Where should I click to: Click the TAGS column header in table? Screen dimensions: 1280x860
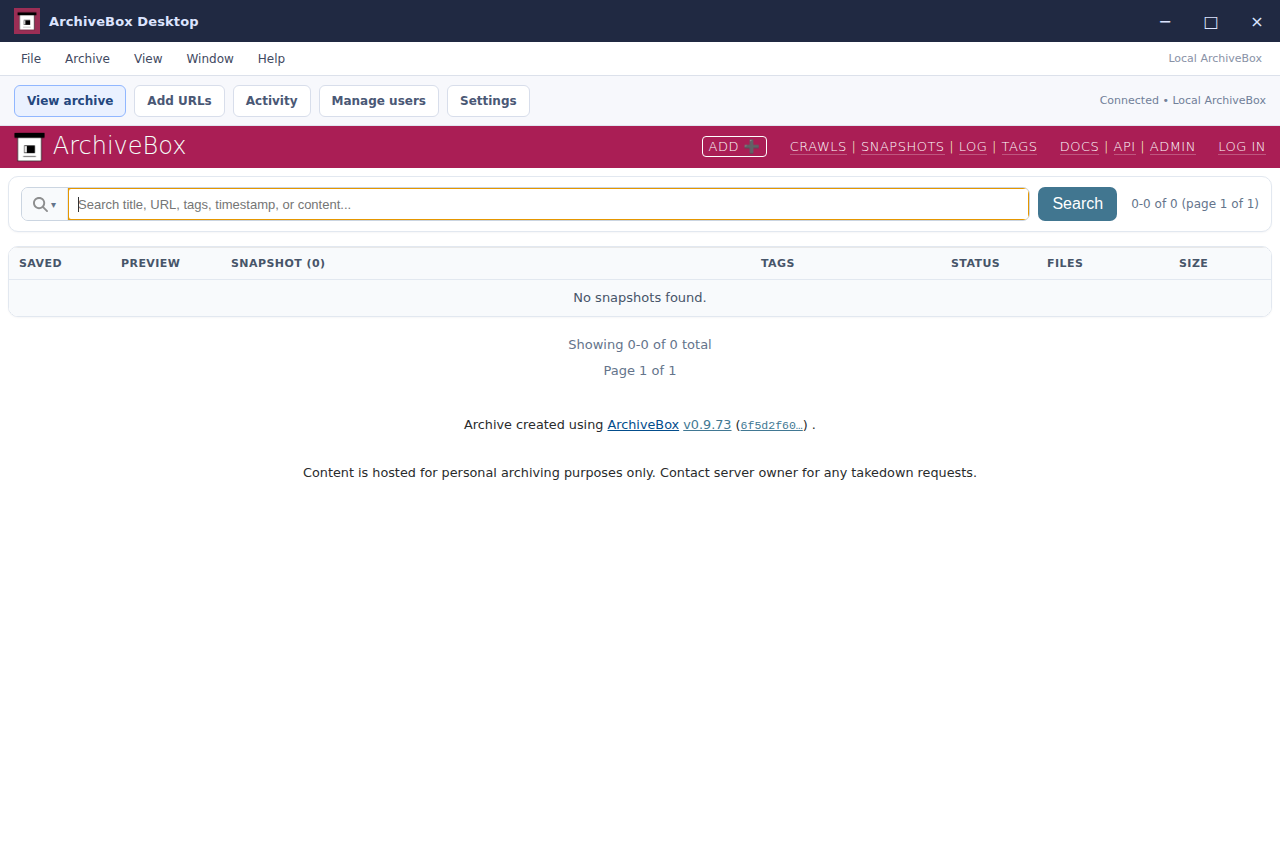click(777, 263)
